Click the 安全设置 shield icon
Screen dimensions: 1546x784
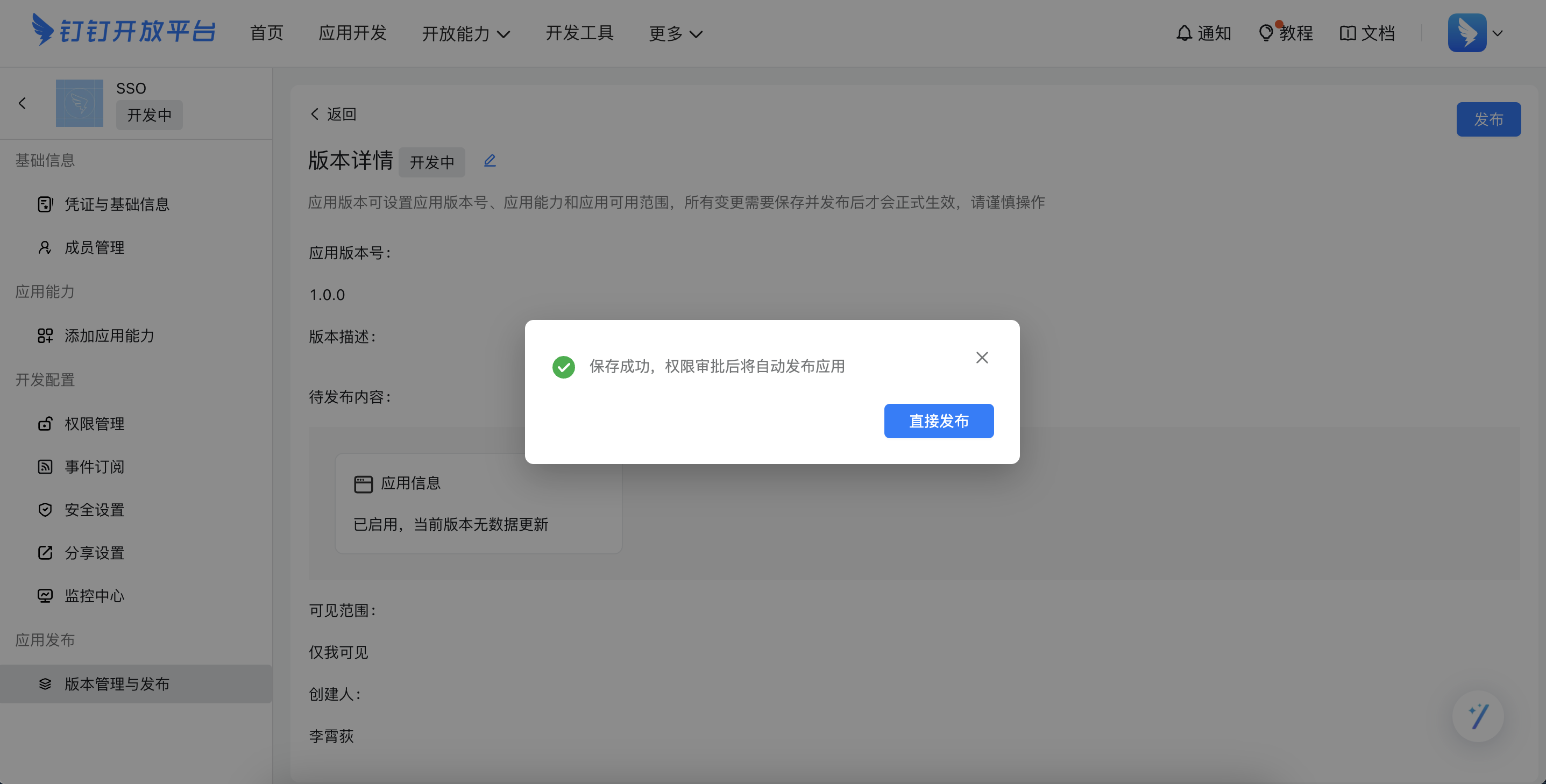click(x=45, y=510)
